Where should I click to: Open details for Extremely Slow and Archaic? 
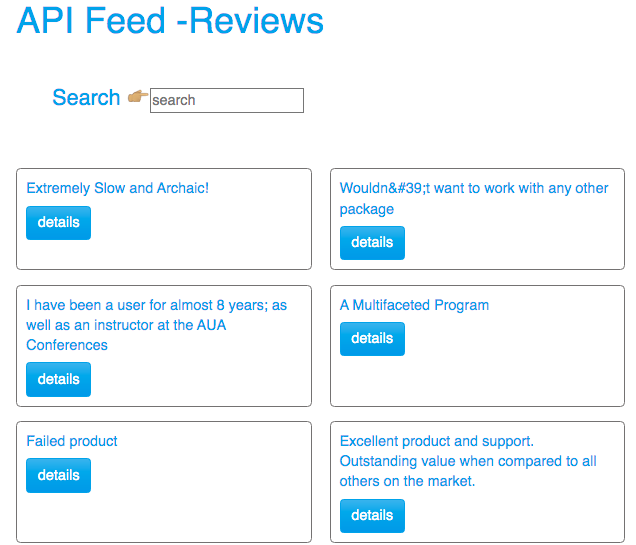coord(58,223)
